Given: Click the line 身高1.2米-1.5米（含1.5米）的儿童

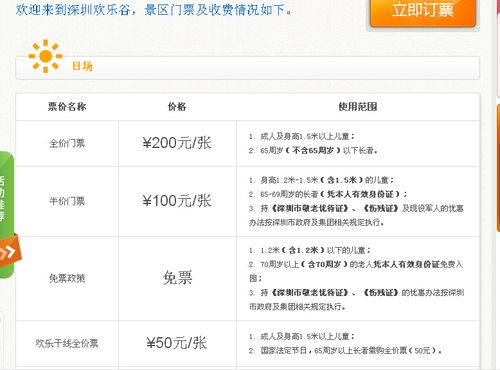Looking at the screenshot, I should click(322, 180).
